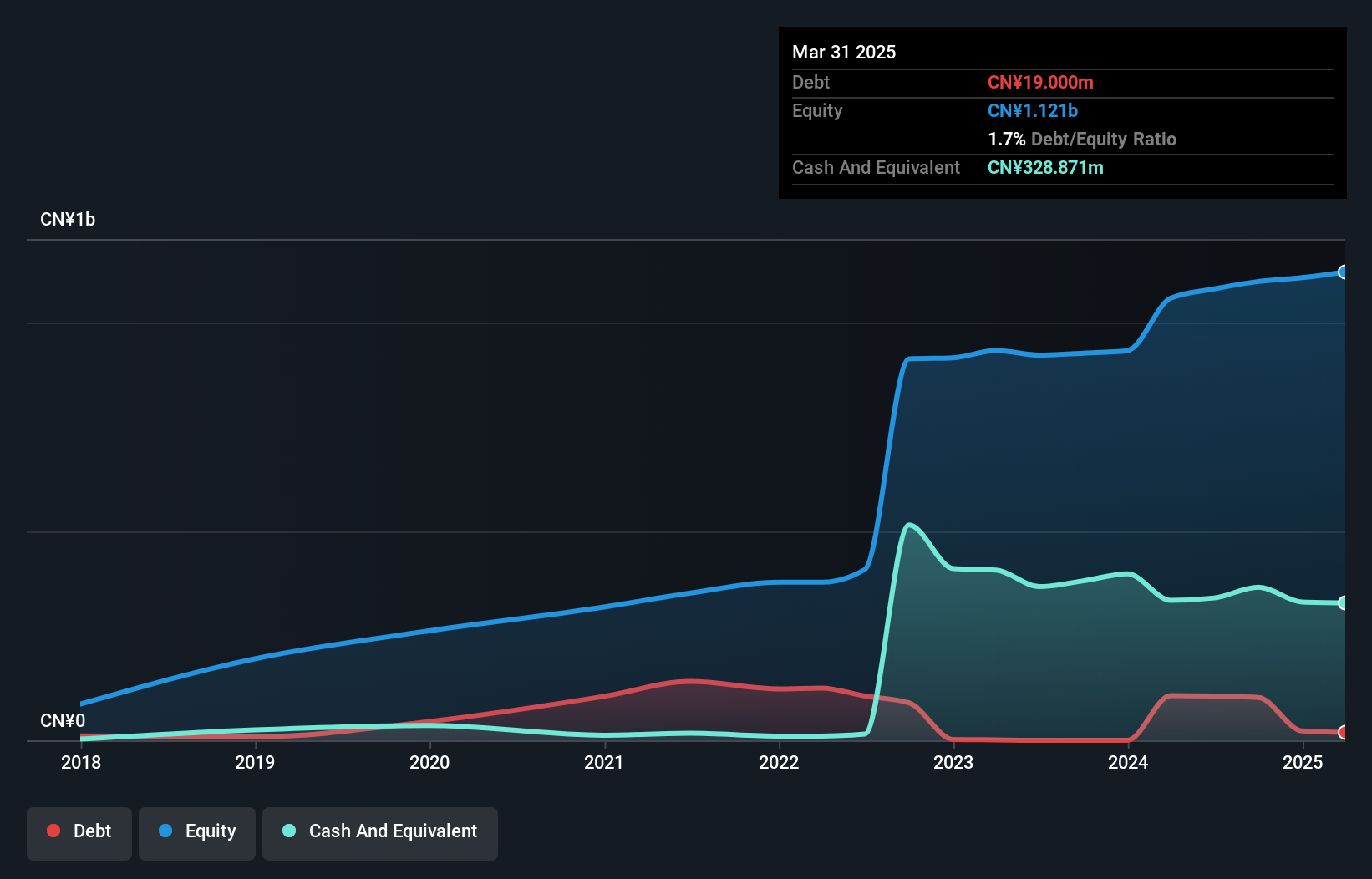This screenshot has width=1372, height=879.
Task: Toggle the Equity legend button
Action: coord(197,833)
